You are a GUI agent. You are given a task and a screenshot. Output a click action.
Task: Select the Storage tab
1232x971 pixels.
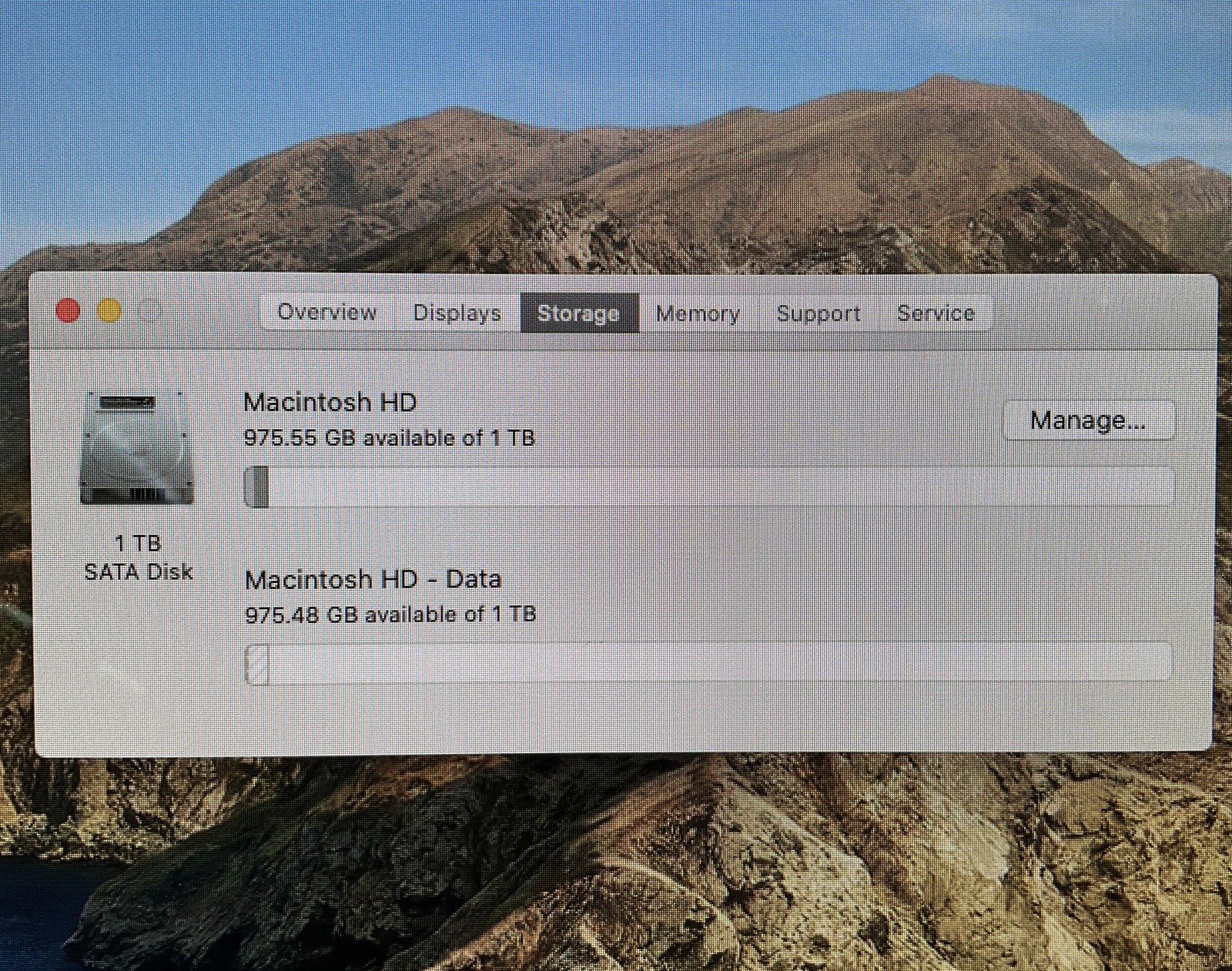click(x=579, y=313)
